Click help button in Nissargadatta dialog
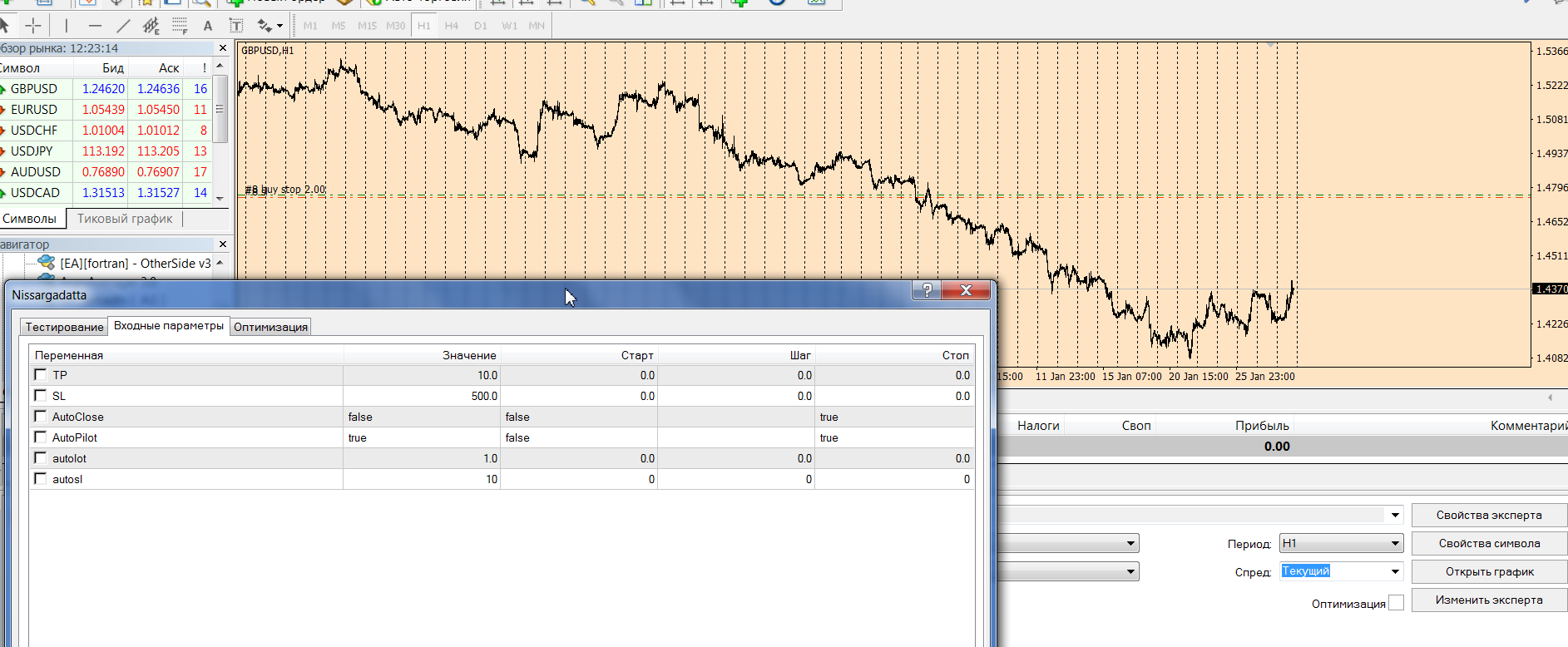This screenshot has width=1568, height=647. [927, 289]
